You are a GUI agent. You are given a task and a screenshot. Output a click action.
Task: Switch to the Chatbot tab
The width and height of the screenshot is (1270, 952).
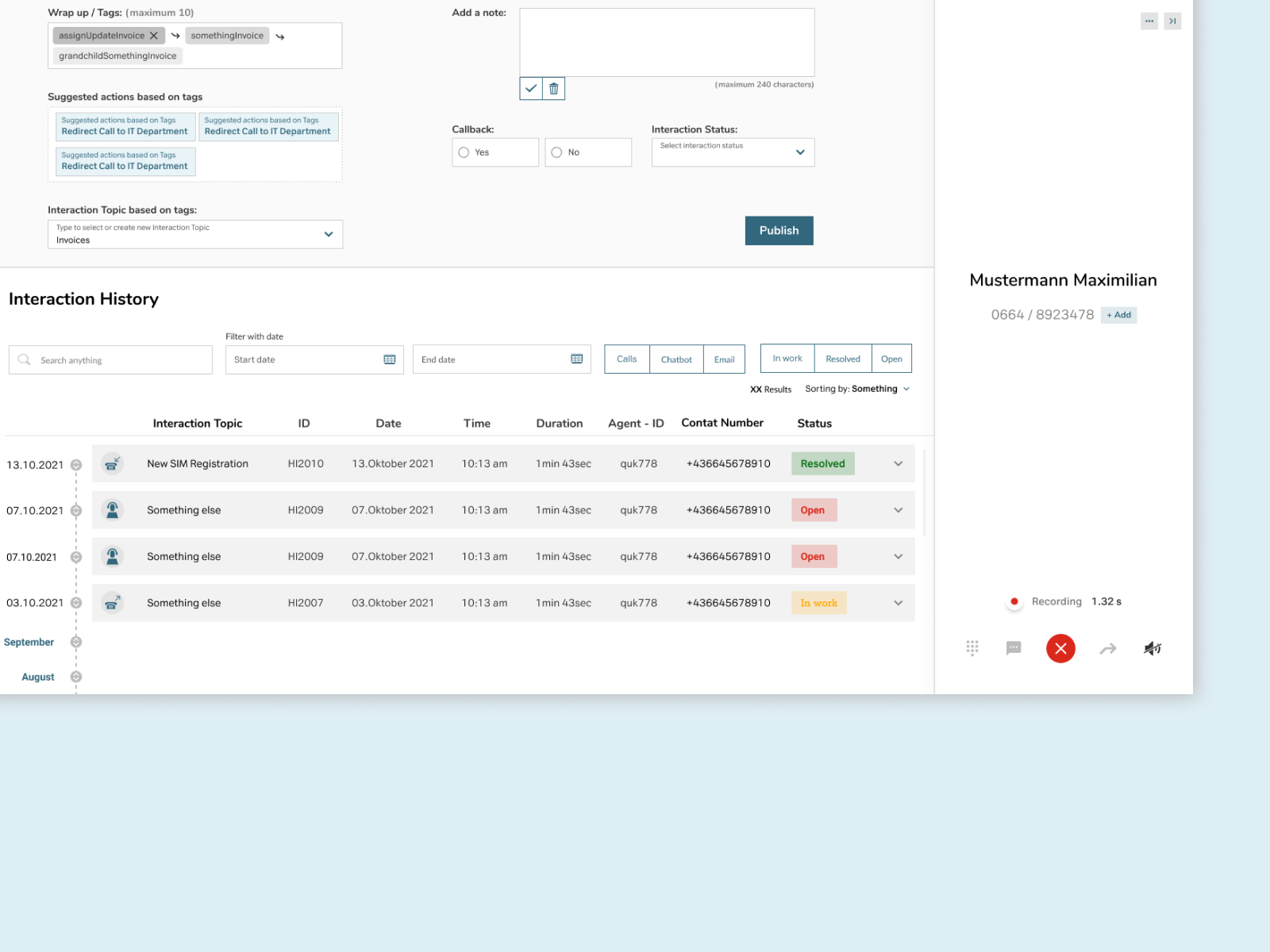[x=676, y=359]
